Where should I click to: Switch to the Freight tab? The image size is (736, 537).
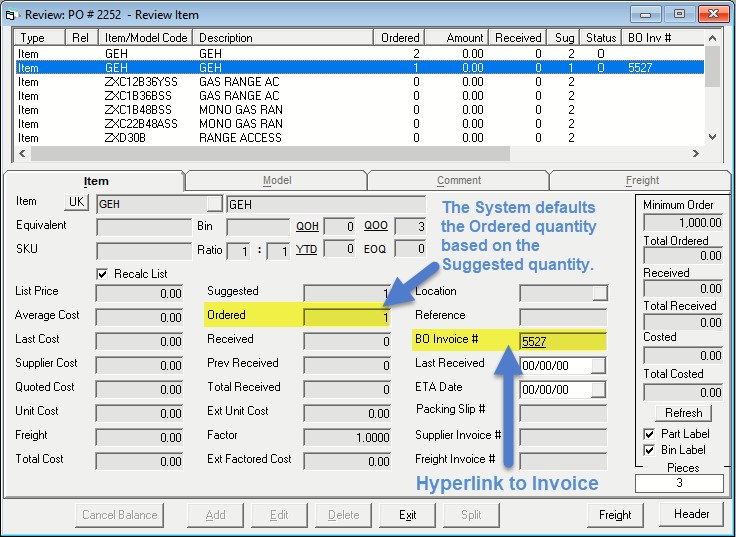pyautogui.click(x=642, y=181)
